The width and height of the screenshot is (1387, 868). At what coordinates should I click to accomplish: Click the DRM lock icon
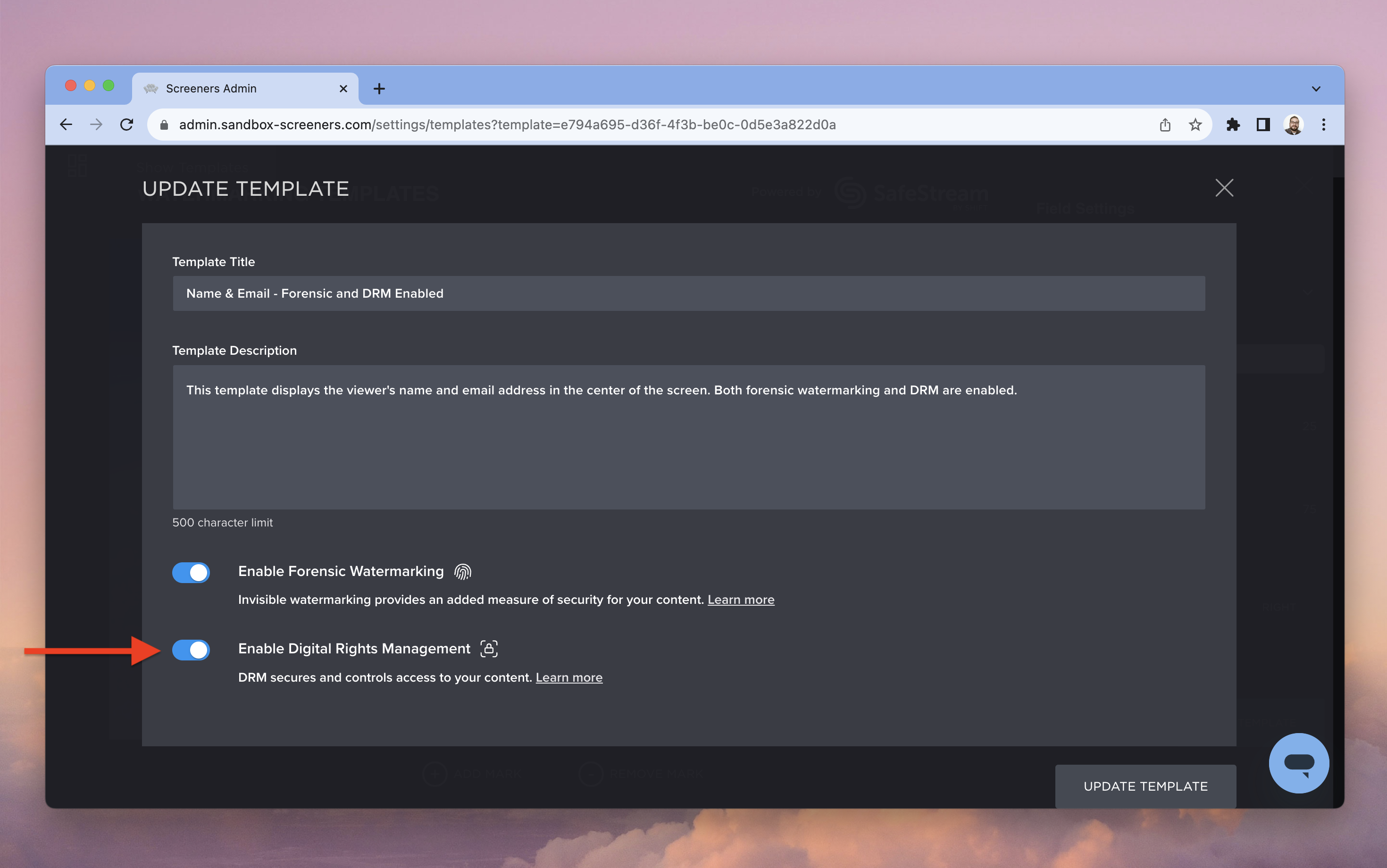point(489,649)
